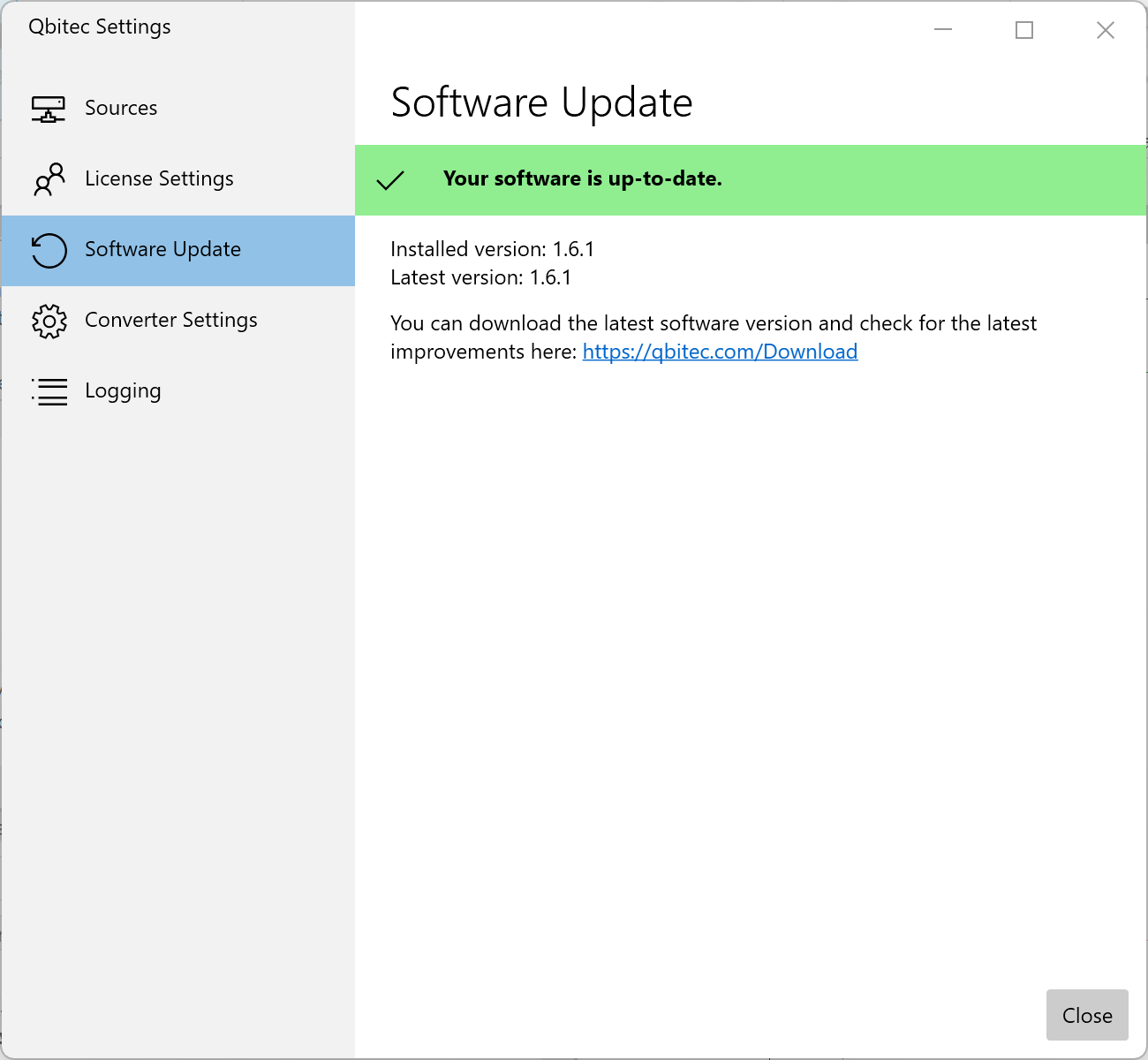Open the Sources section label
The image size is (1148, 1060).
121,108
